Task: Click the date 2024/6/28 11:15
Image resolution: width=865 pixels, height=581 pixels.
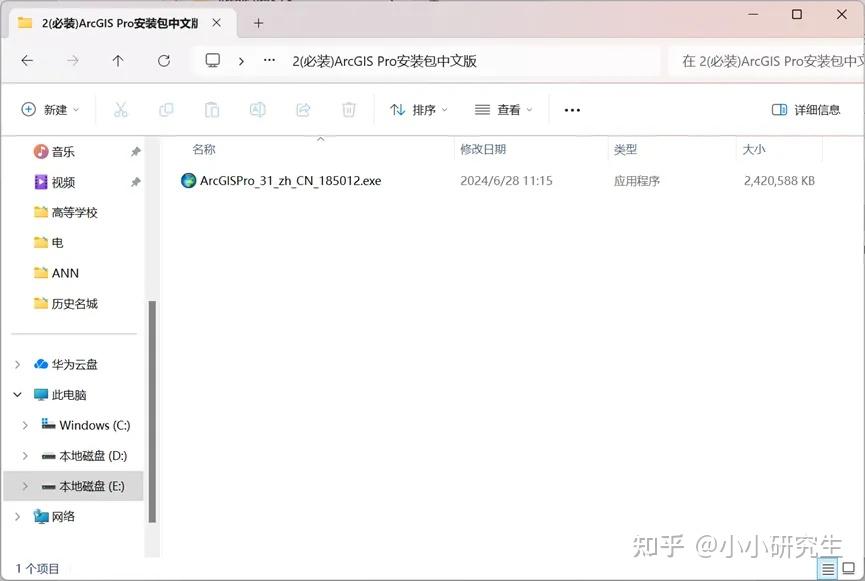Action: 506,180
